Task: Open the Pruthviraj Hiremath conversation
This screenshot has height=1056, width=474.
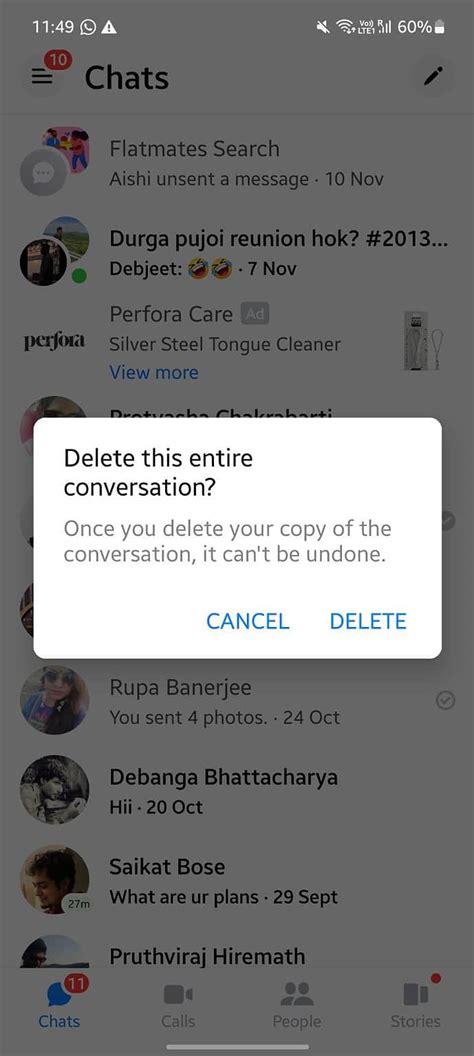Action: click(237, 953)
